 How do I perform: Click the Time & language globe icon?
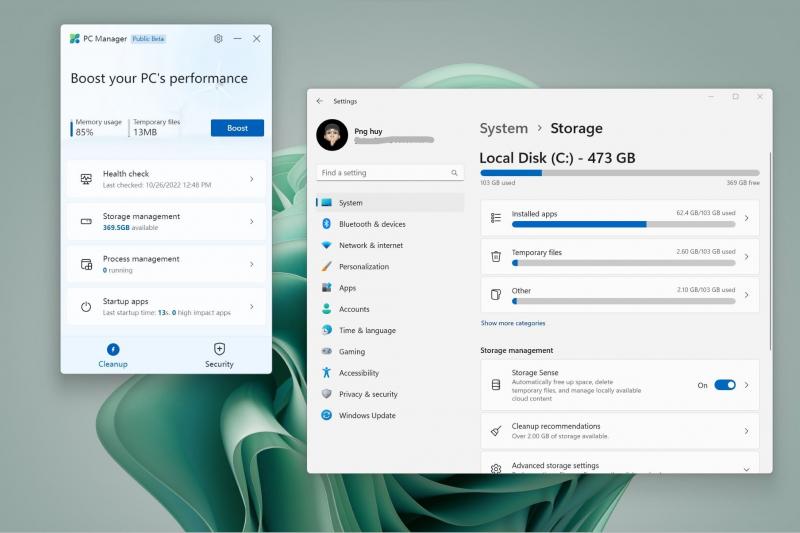327,330
